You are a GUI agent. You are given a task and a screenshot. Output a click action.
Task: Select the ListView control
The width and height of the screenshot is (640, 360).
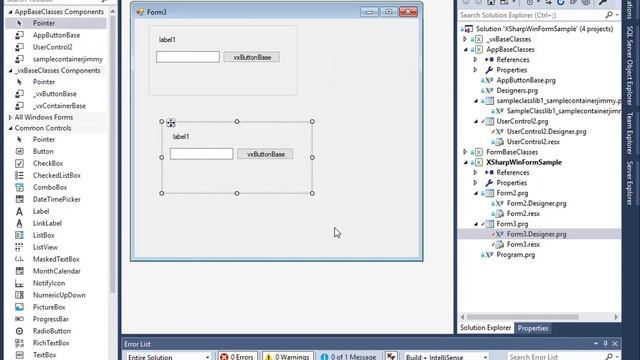pos(45,247)
